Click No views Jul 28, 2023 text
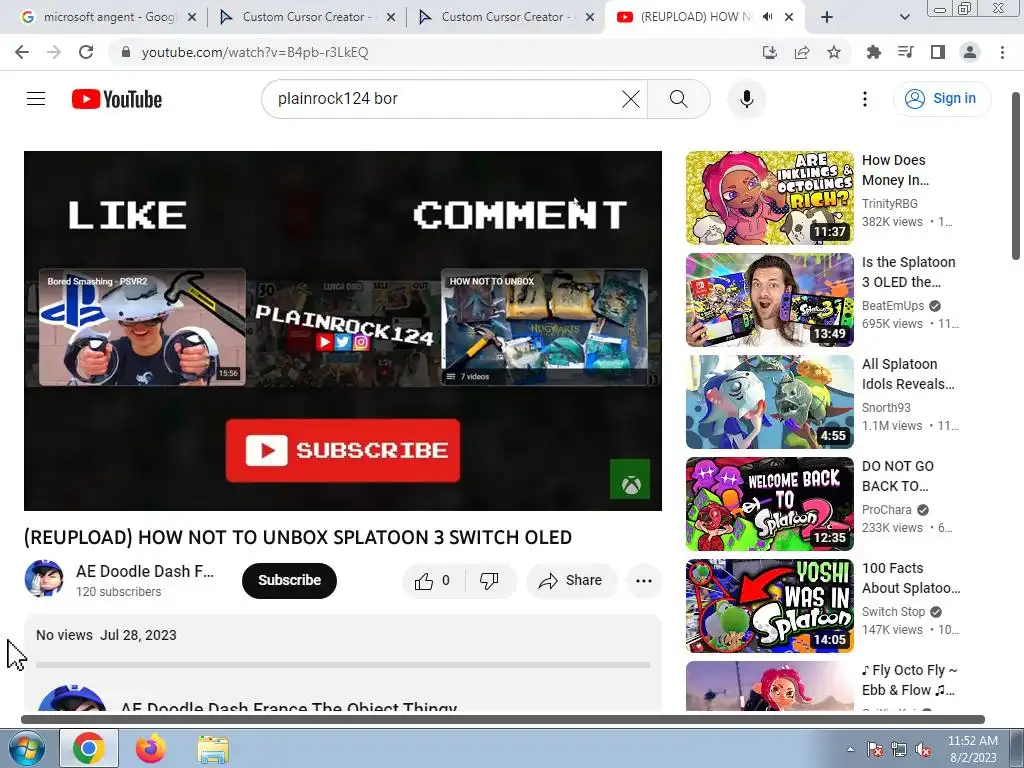 (x=106, y=635)
